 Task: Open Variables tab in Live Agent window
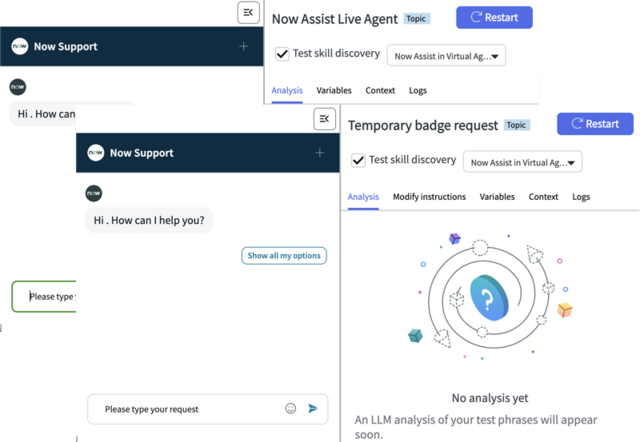click(333, 90)
